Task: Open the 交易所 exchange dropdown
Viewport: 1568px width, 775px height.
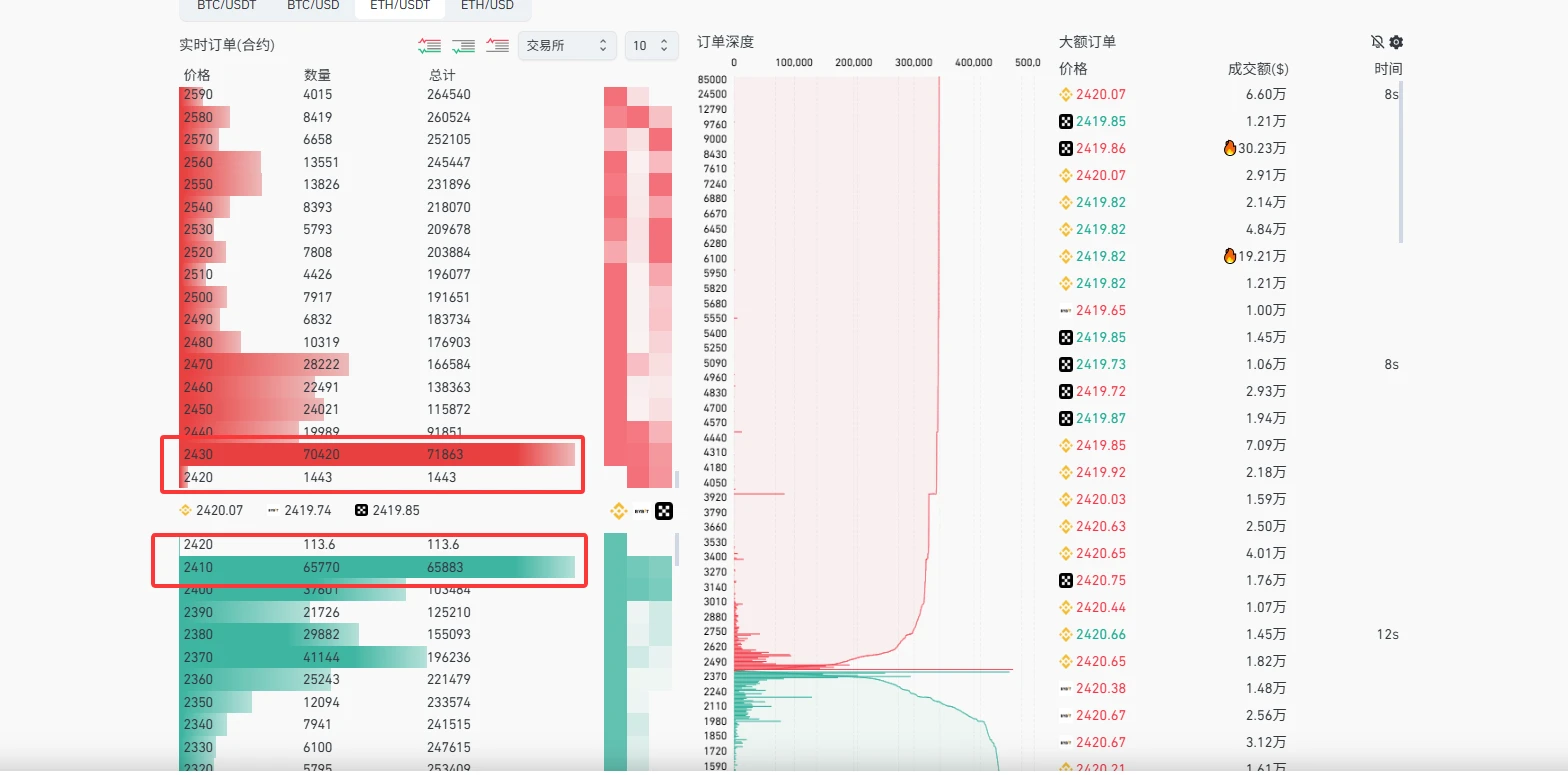Action: click(x=567, y=46)
